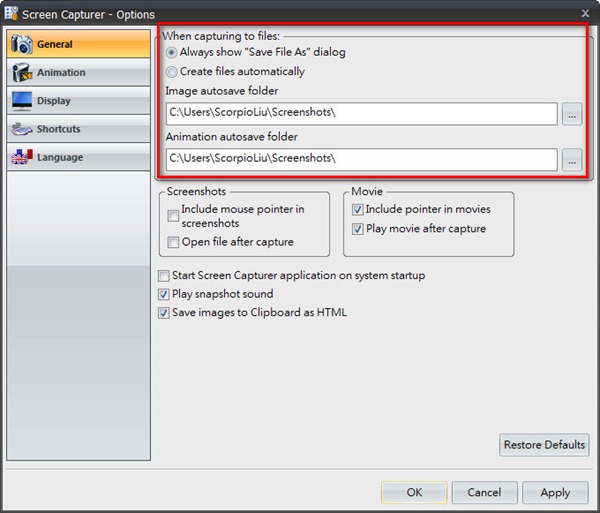Go to the Shortcuts tab
Image resolution: width=600 pixels, height=513 pixels.
coord(78,129)
